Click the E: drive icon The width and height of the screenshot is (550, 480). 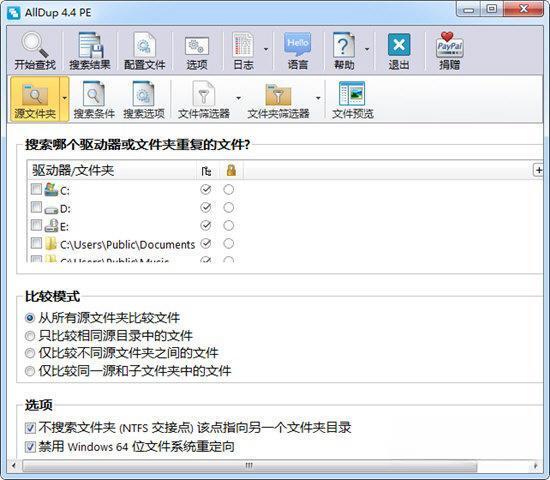click(x=51, y=225)
